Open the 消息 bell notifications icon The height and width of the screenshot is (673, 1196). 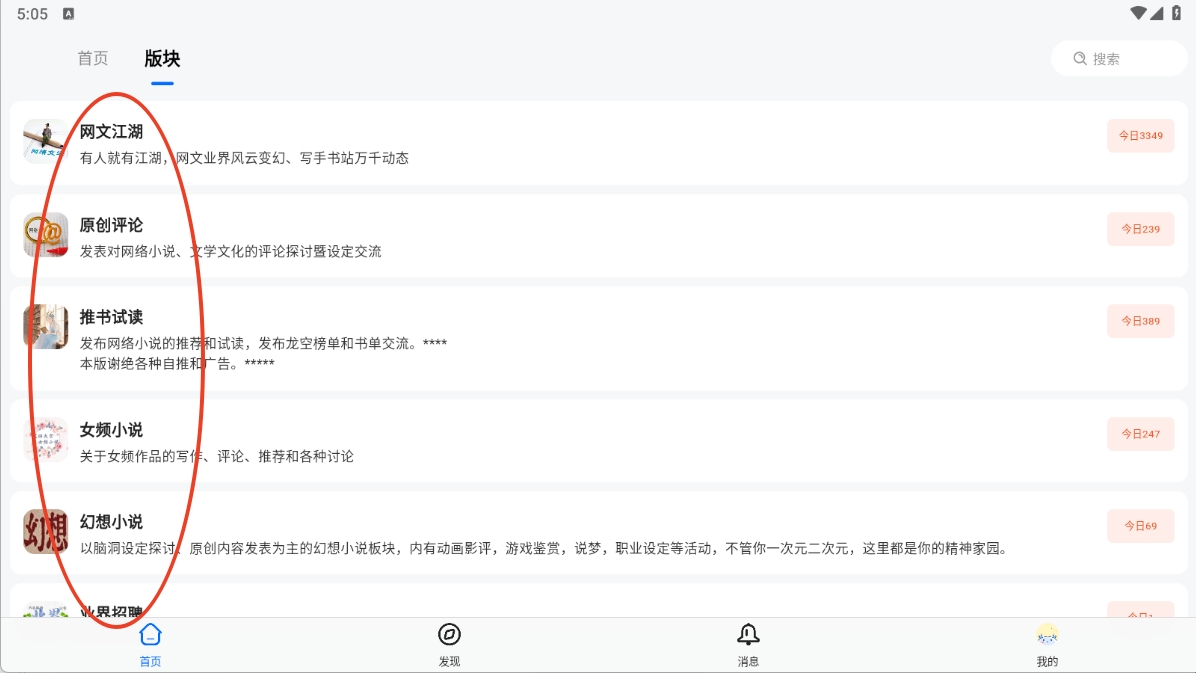[x=748, y=635]
